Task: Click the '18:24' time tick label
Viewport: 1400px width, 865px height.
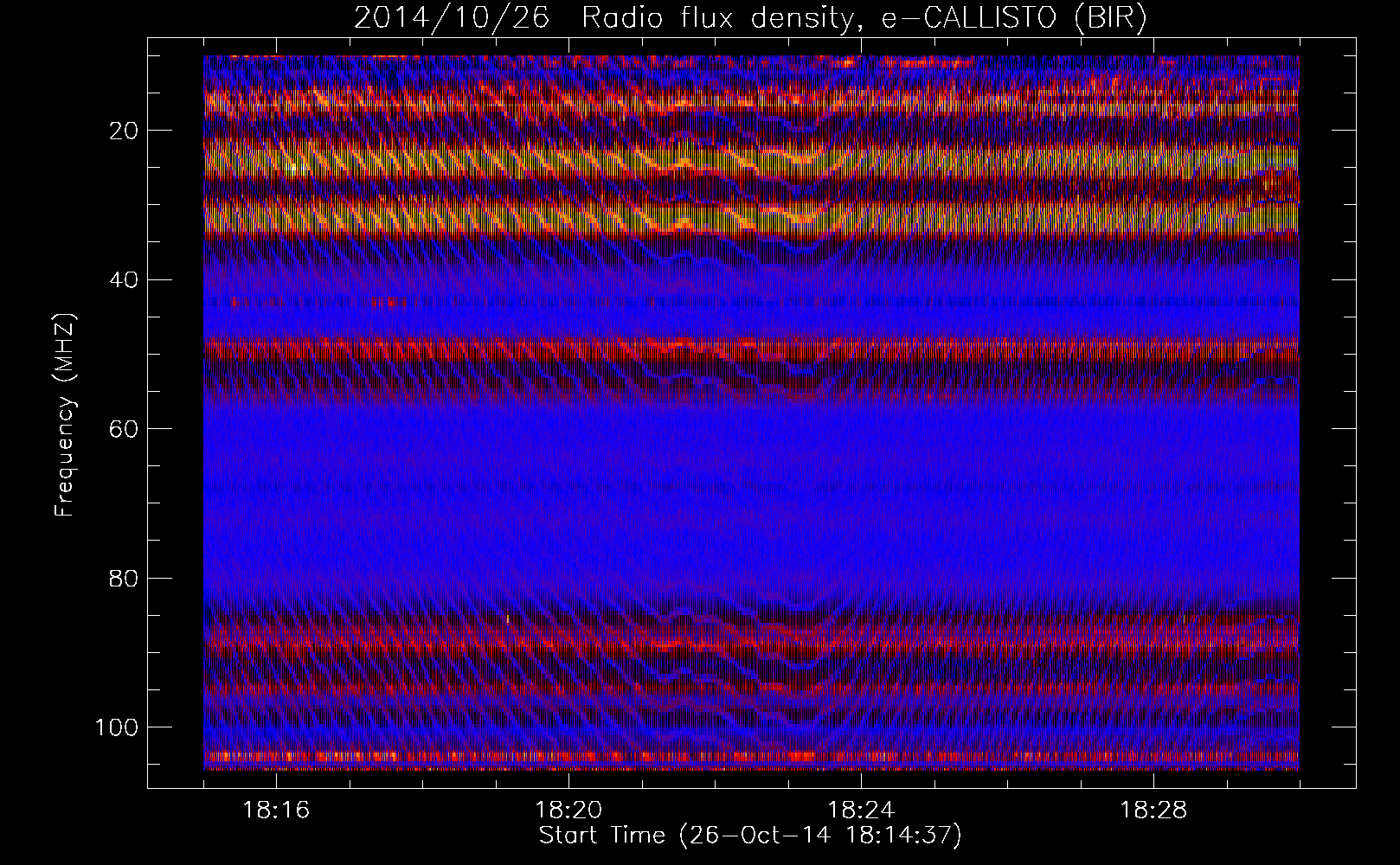Action: tap(861, 811)
